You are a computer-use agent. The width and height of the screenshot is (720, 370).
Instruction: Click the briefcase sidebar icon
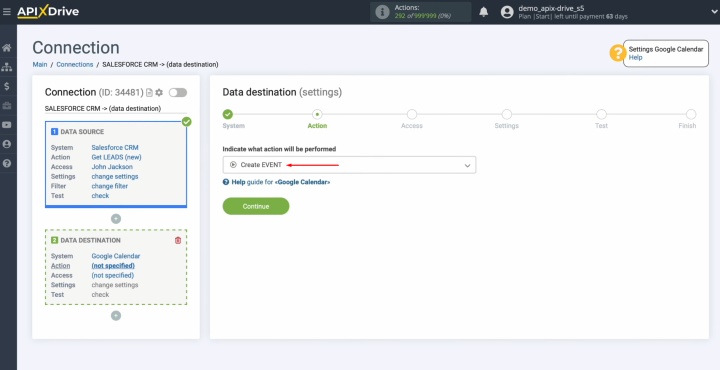tap(6, 106)
